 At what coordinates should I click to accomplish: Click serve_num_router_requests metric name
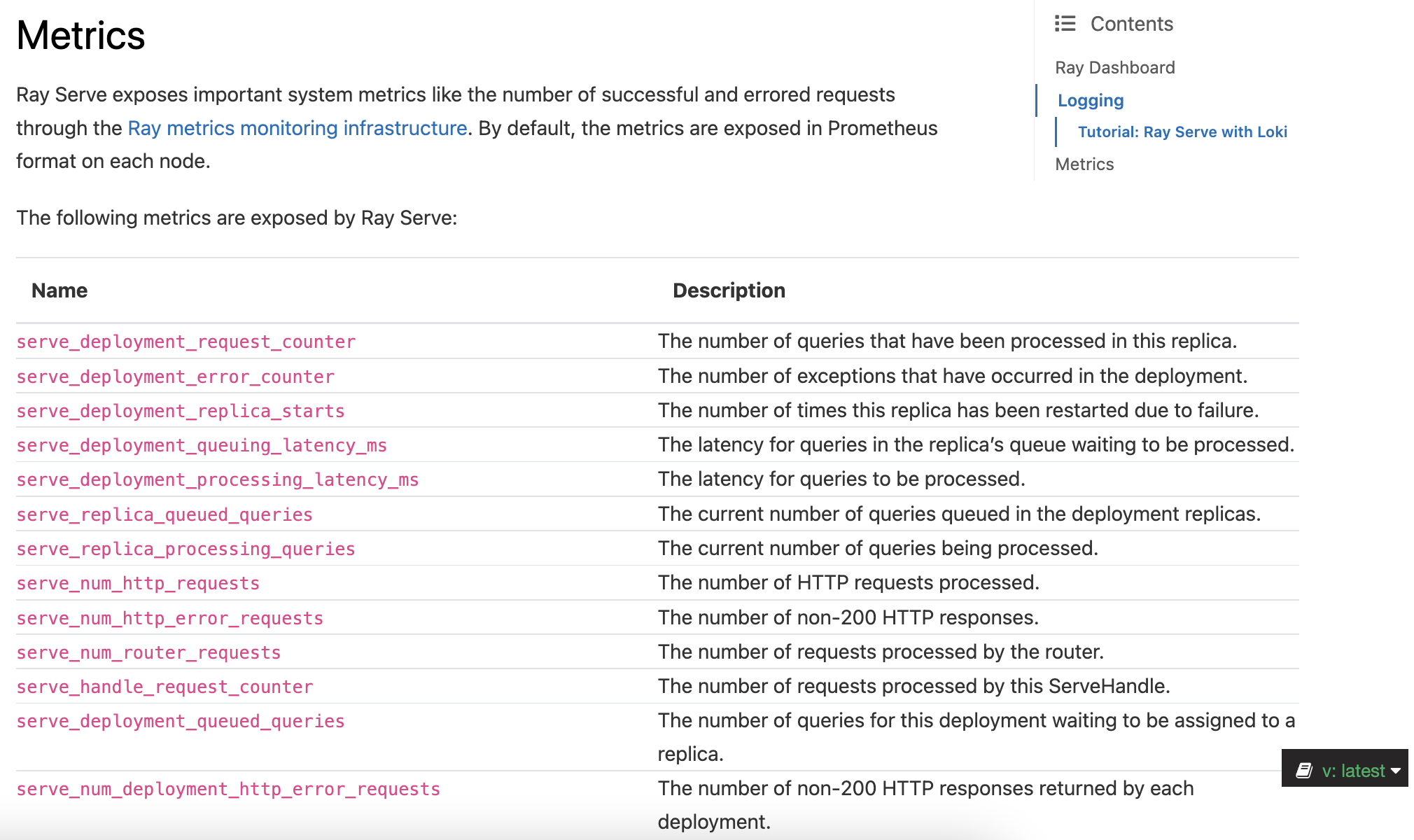pos(148,652)
